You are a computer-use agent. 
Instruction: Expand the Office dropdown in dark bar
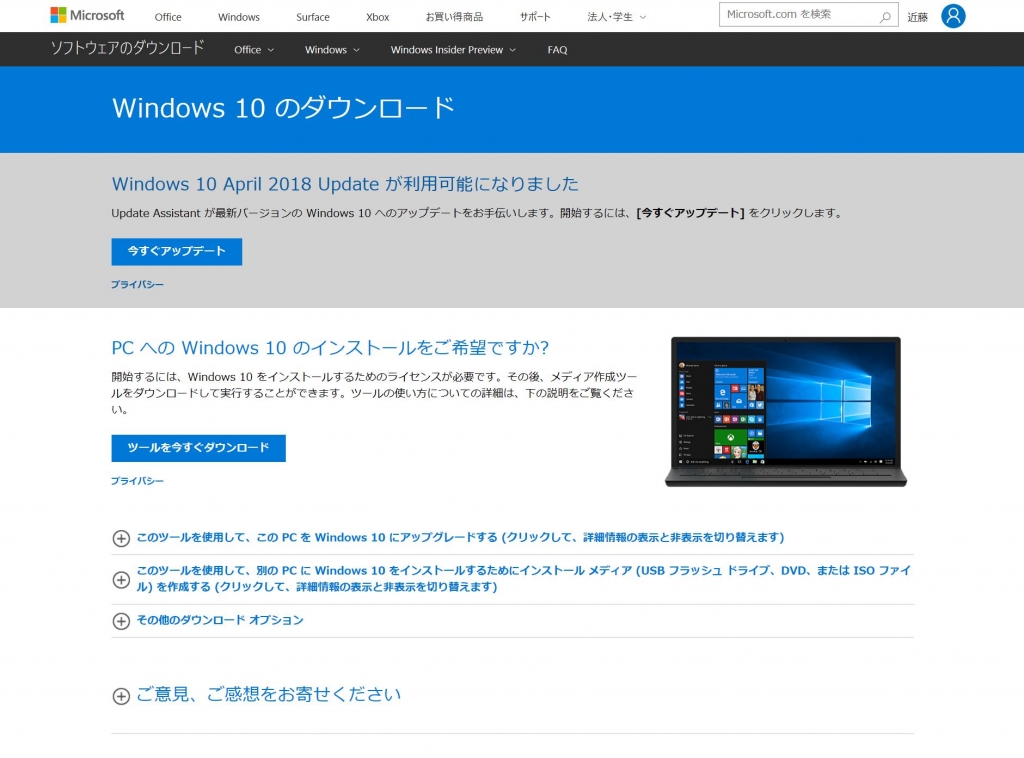[254, 50]
